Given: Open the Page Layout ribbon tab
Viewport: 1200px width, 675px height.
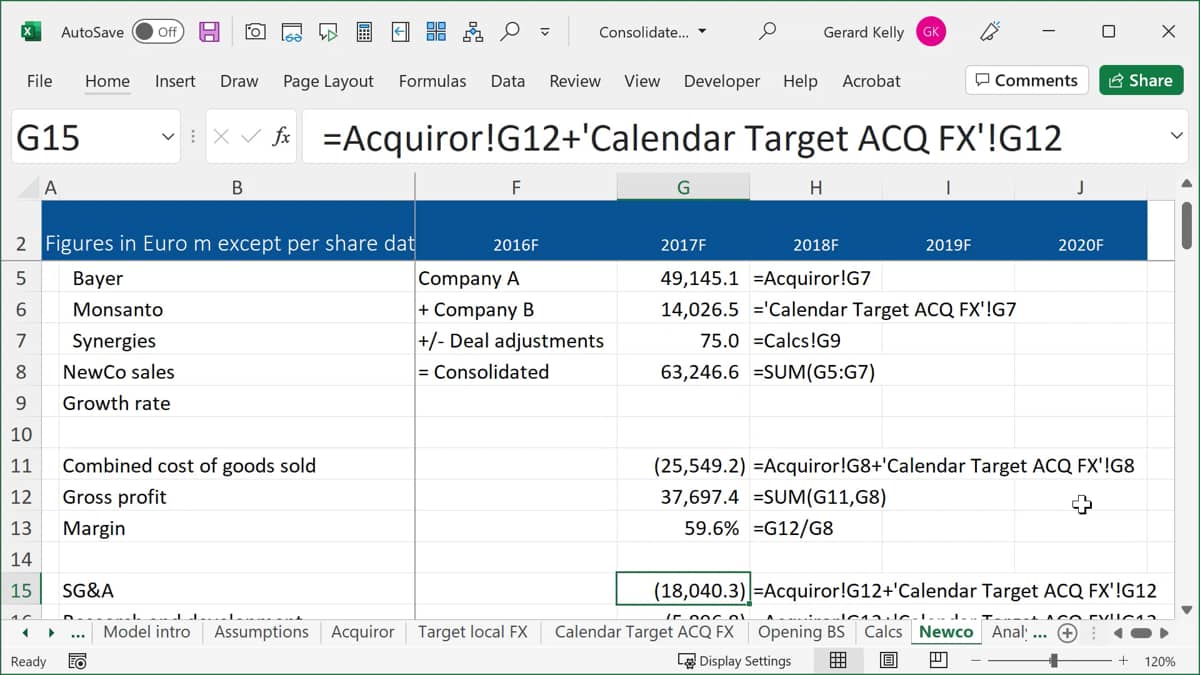Looking at the screenshot, I should [x=328, y=81].
